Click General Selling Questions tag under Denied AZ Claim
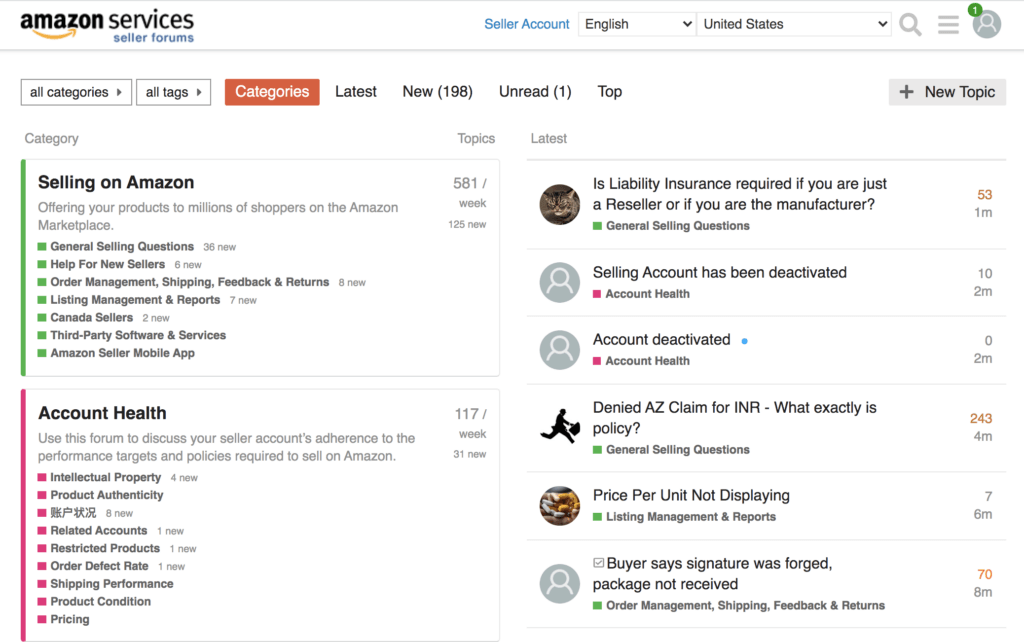Viewport: 1024px width, 642px height. tap(678, 449)
